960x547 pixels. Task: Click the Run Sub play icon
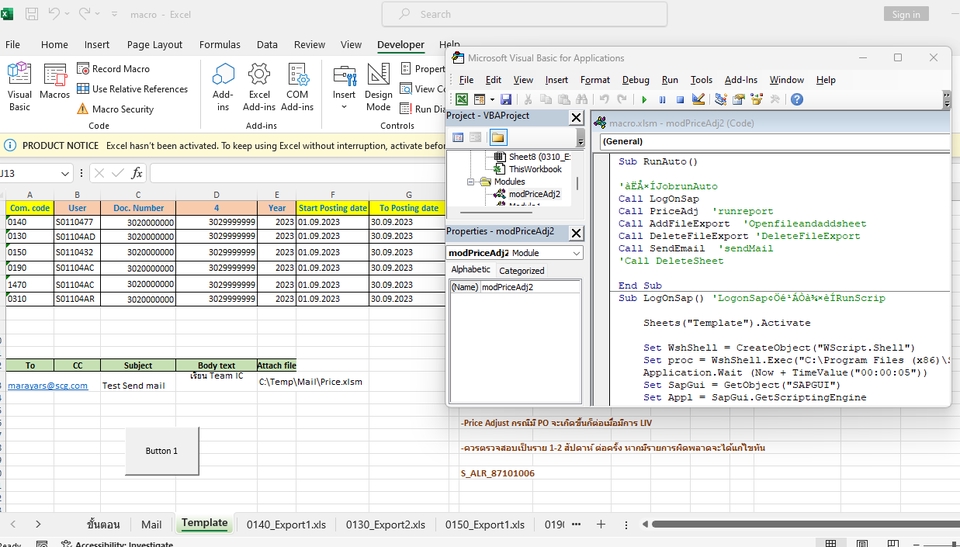click(645, 100)
